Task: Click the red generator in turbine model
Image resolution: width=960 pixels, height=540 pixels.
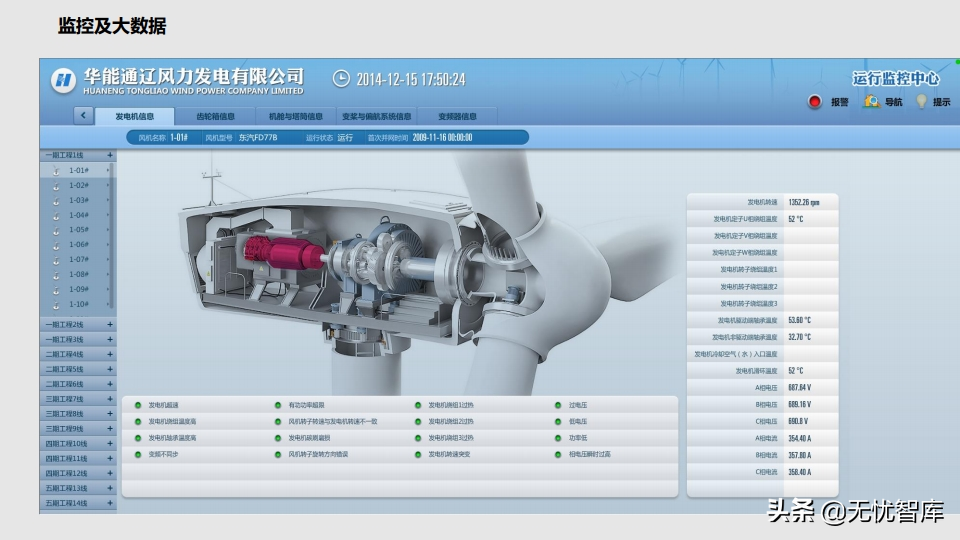Action: pos(283,252)
